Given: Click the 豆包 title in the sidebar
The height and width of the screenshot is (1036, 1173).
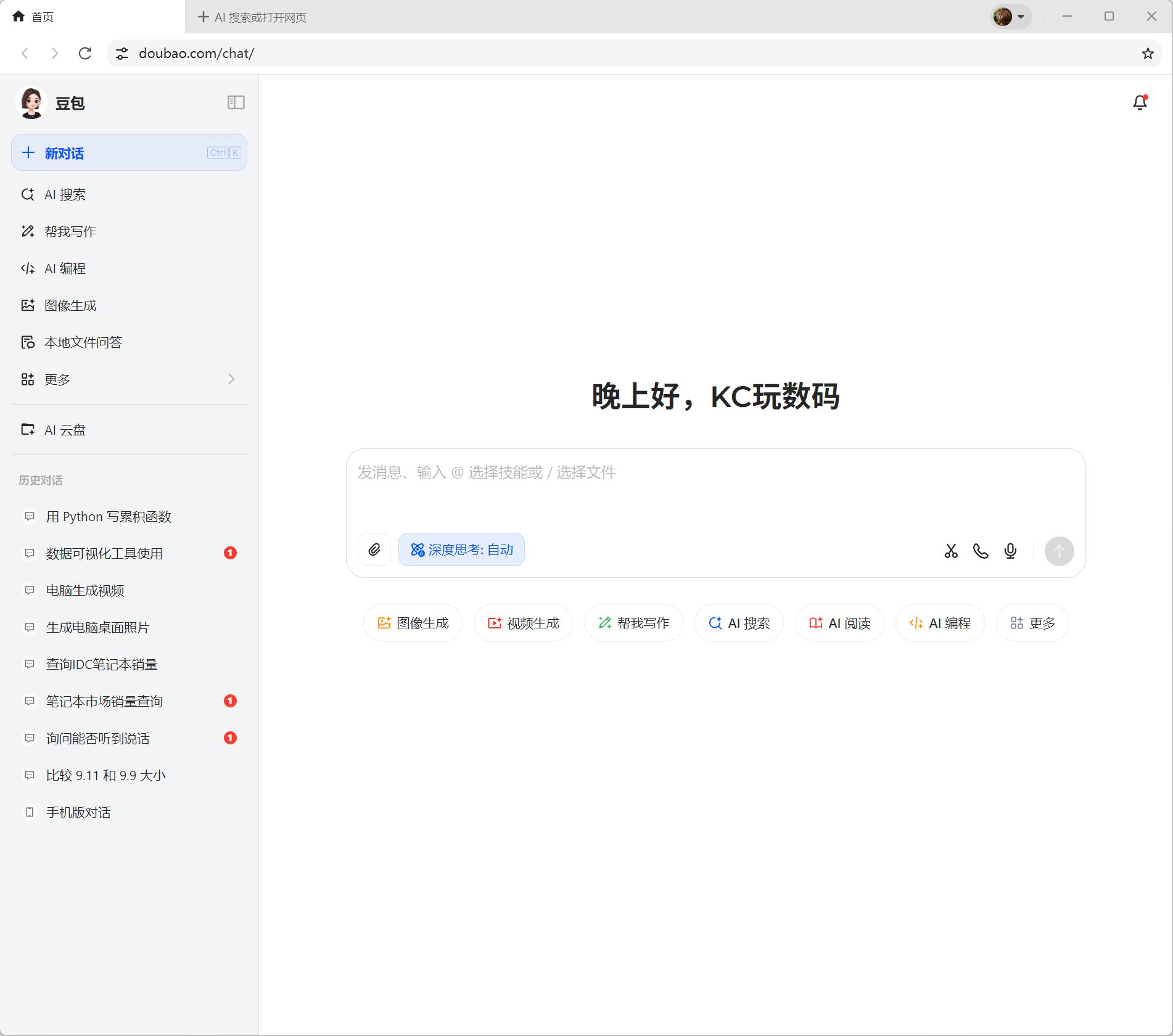Looking at the screenshot, I should coord(70,104).
